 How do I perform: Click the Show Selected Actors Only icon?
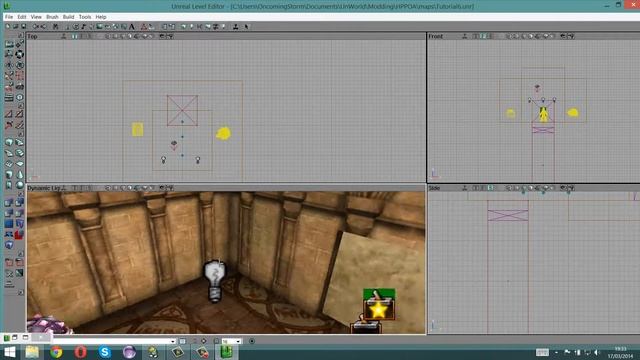[x=9, y=263]
